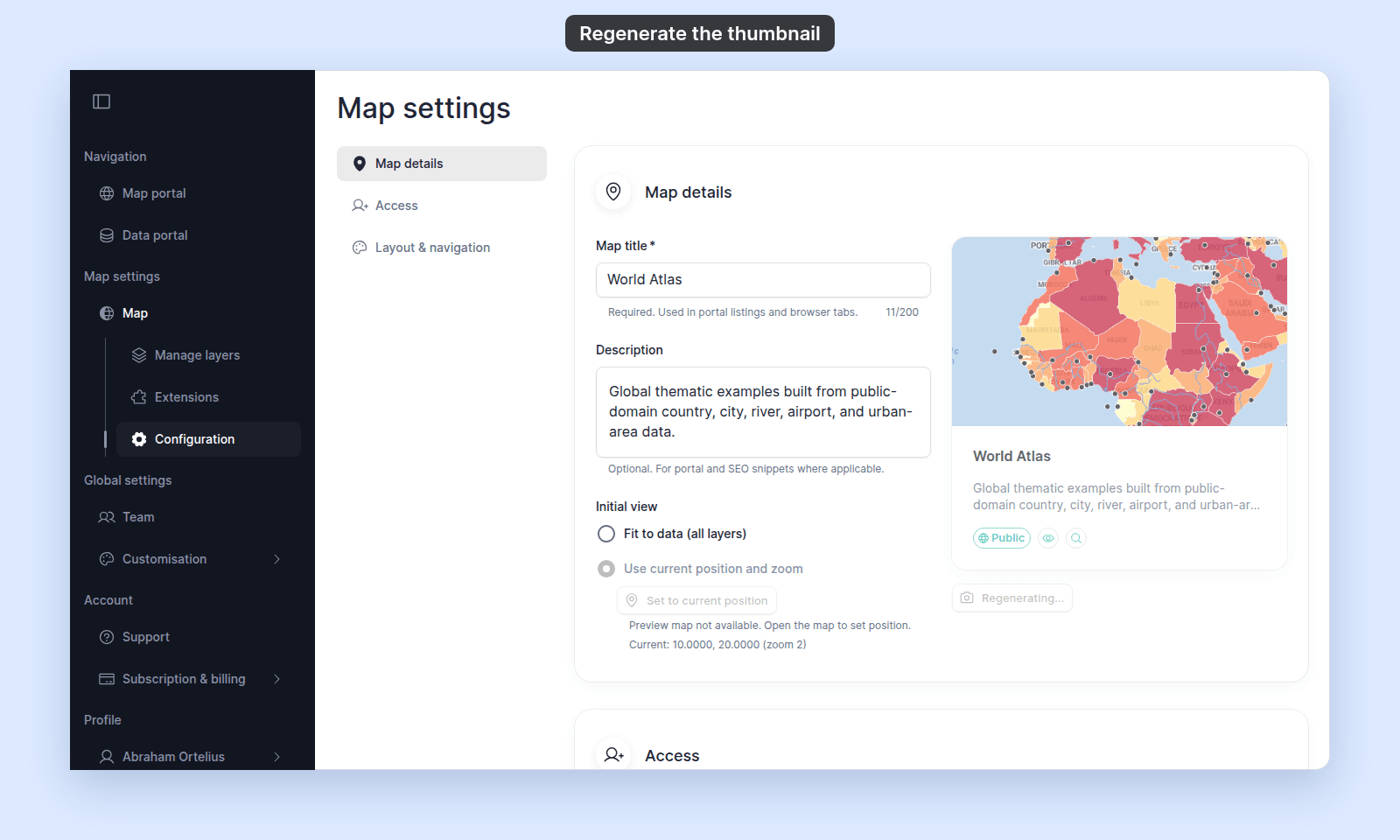This screenshot has height=840, width=1400.
Task: Click the World Atlas title on preview card
Action: tap(1011, 456)
